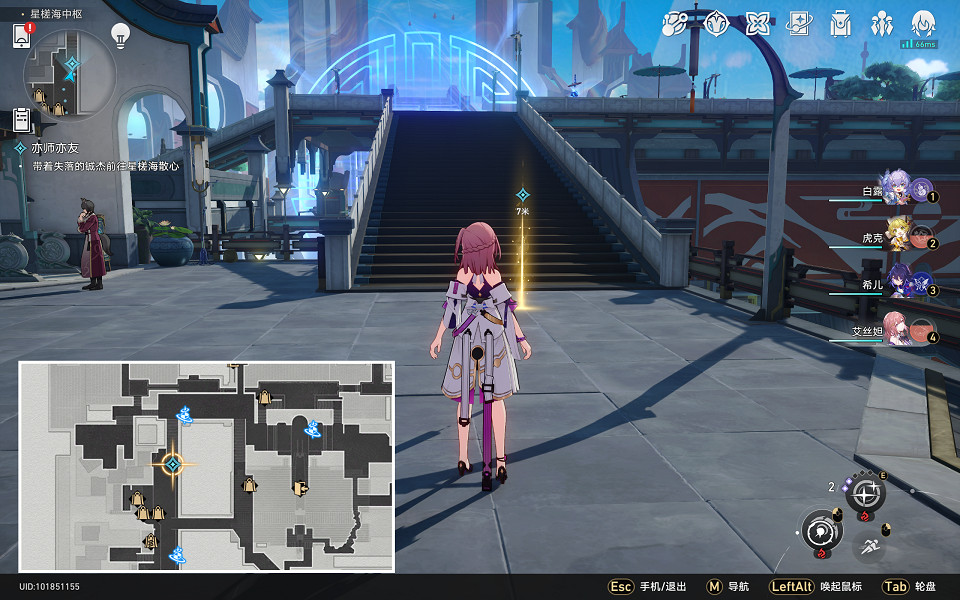The image size is (960, 600).
Task: Open the mission log clipboard icon
Action: coord(22,120)
